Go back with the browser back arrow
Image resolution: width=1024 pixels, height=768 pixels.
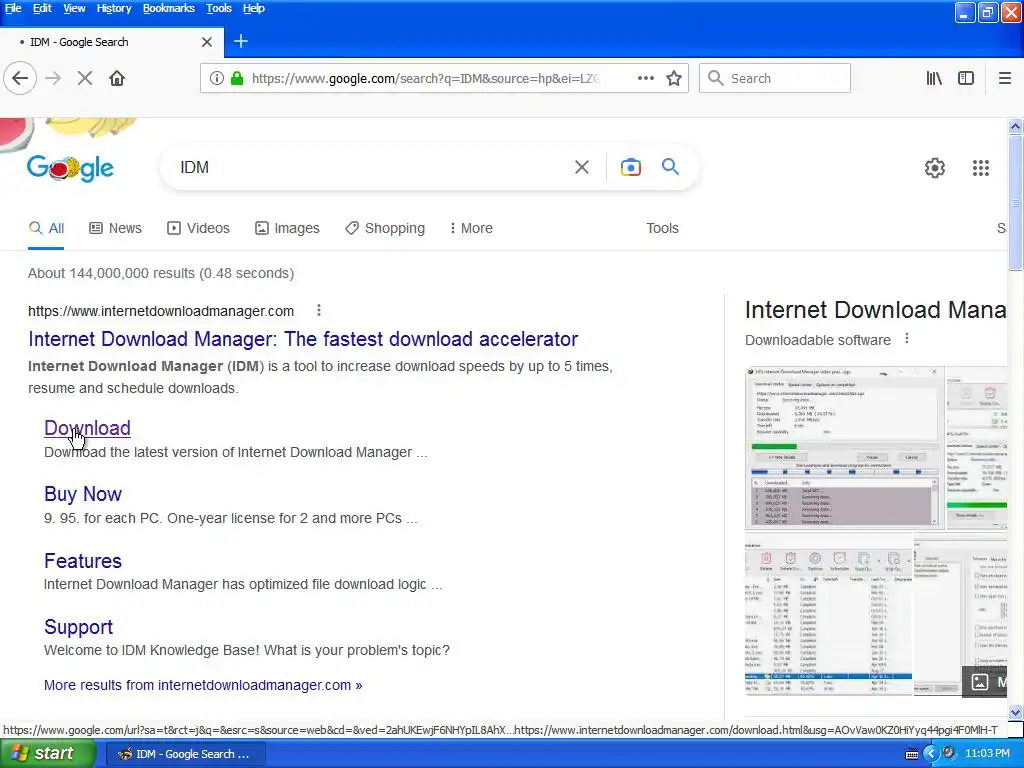20,78
